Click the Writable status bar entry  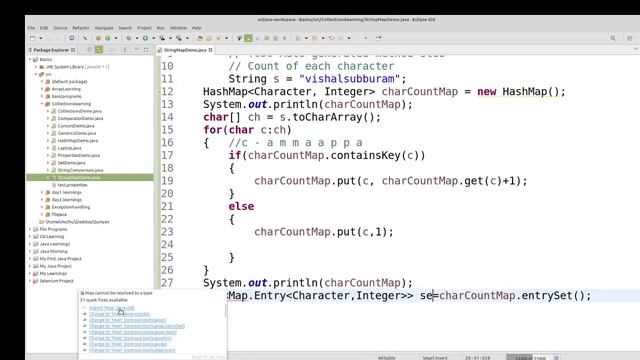tap(387, 358)
